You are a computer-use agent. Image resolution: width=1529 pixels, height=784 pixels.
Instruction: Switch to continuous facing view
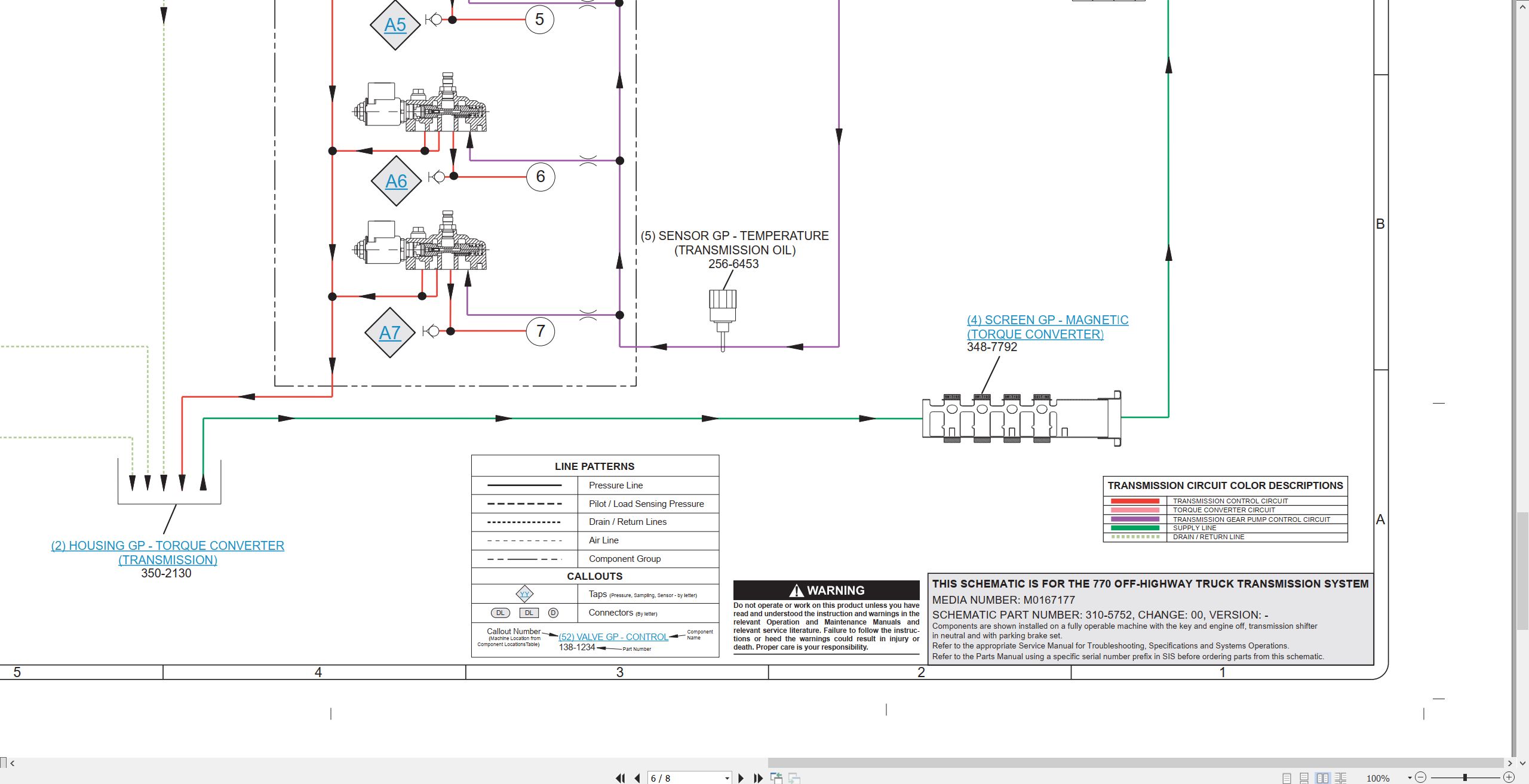click(1341, 778)
